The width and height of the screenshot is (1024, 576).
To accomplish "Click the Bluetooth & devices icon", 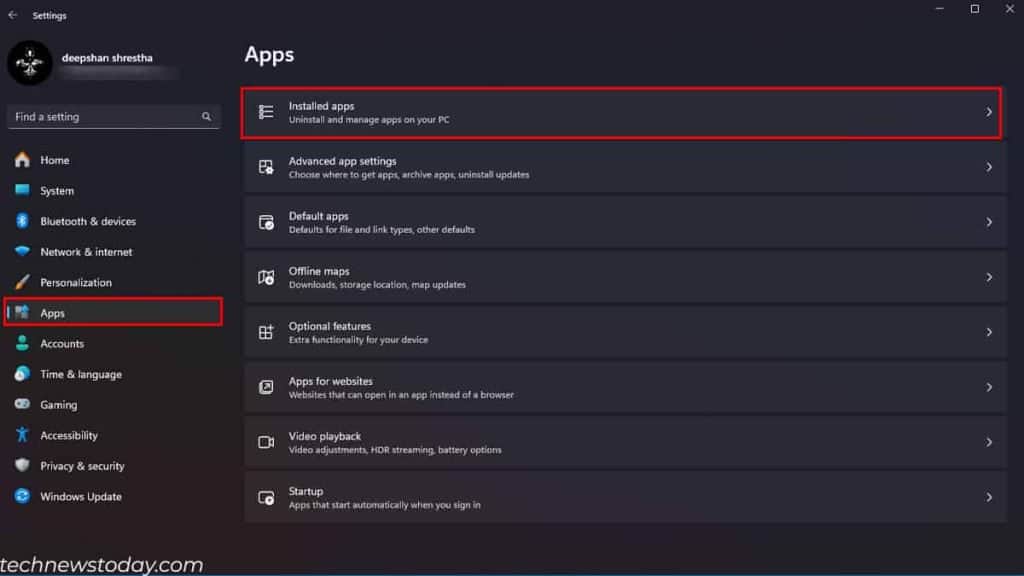I will pyautogui.click(x=22, y=221).
